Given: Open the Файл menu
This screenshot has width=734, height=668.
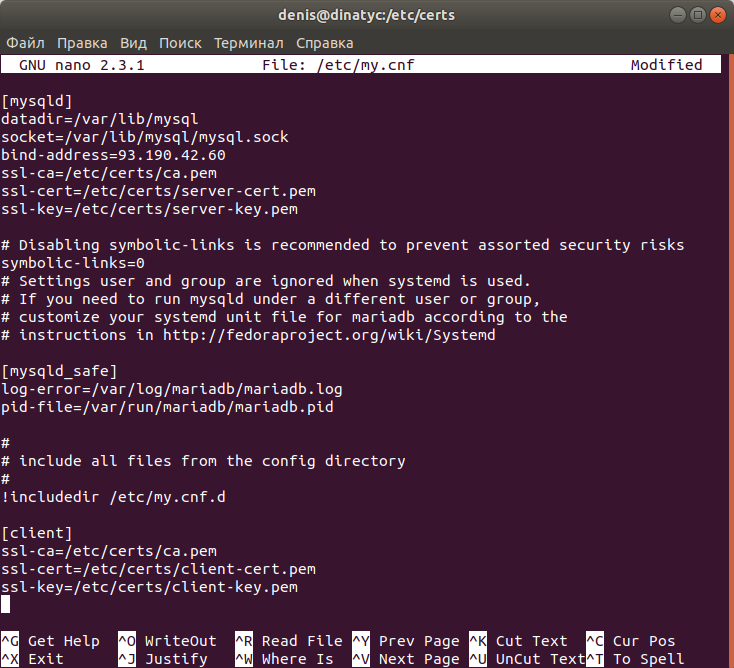Looking at the screenshot, I should click(25, 43).
